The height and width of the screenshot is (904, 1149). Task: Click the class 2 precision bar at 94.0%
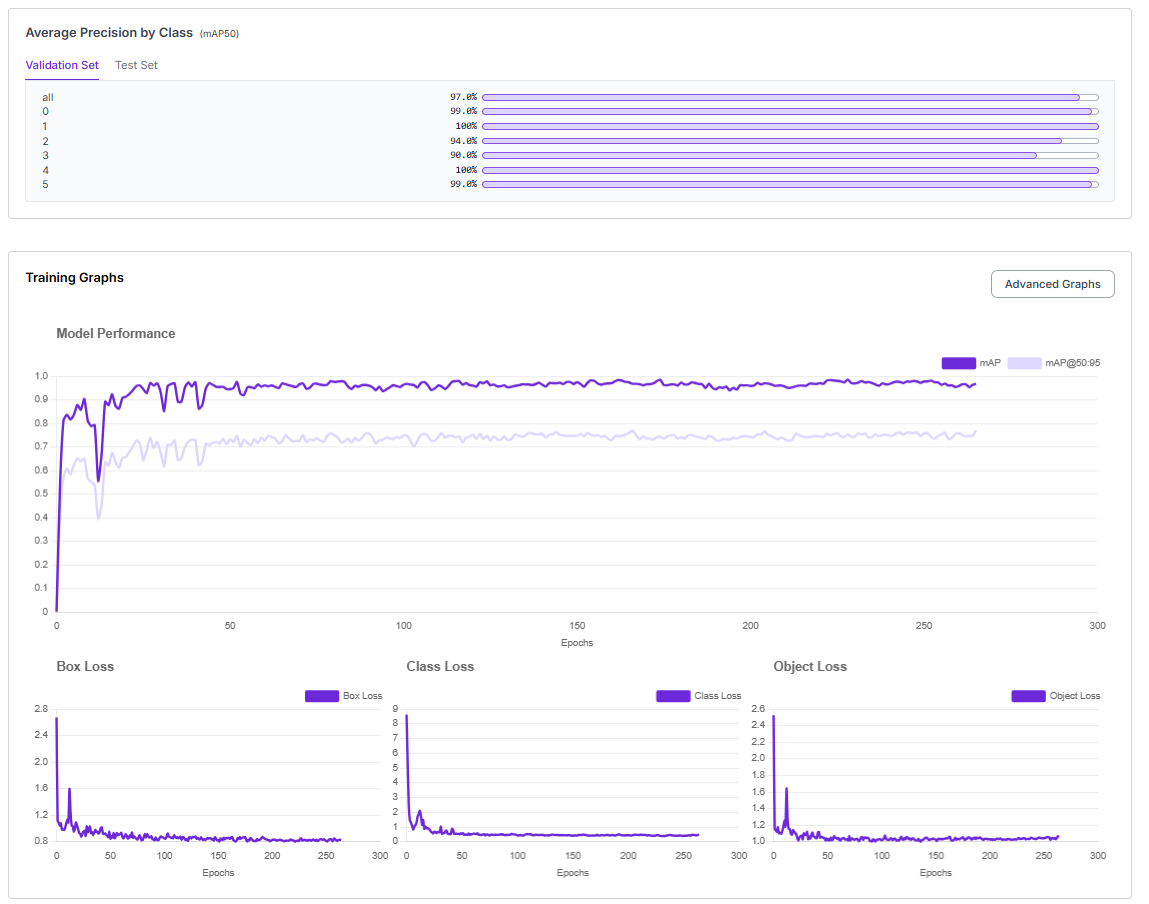coord(789,141)
